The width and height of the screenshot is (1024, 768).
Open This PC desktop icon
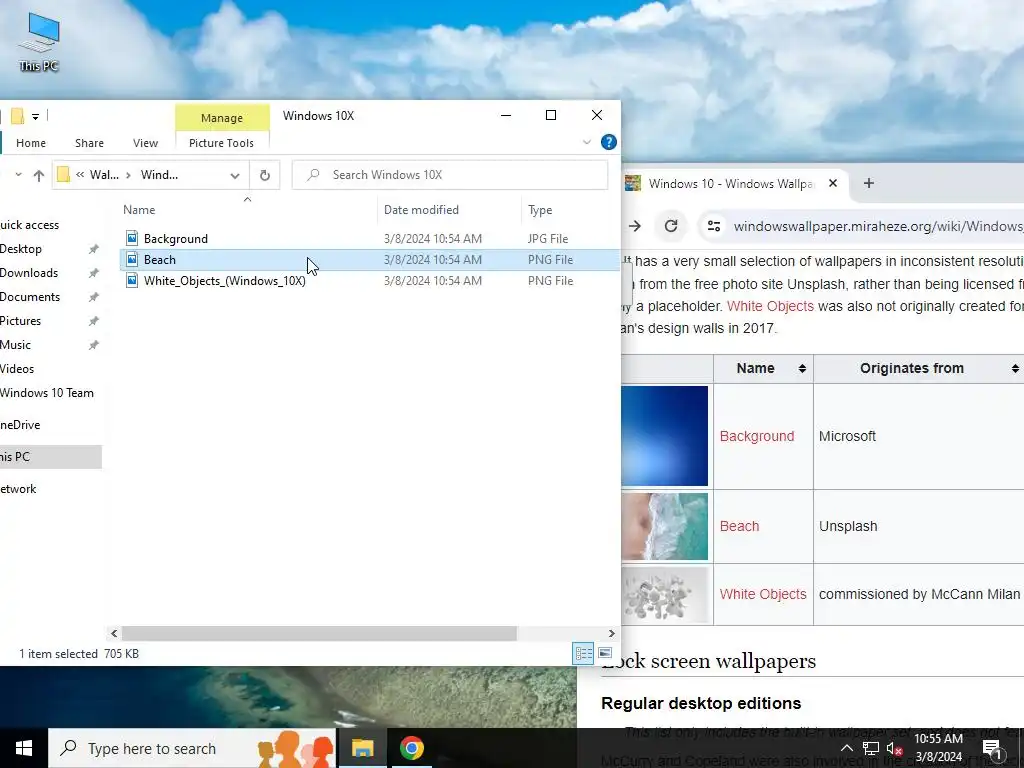coord(39,42)
